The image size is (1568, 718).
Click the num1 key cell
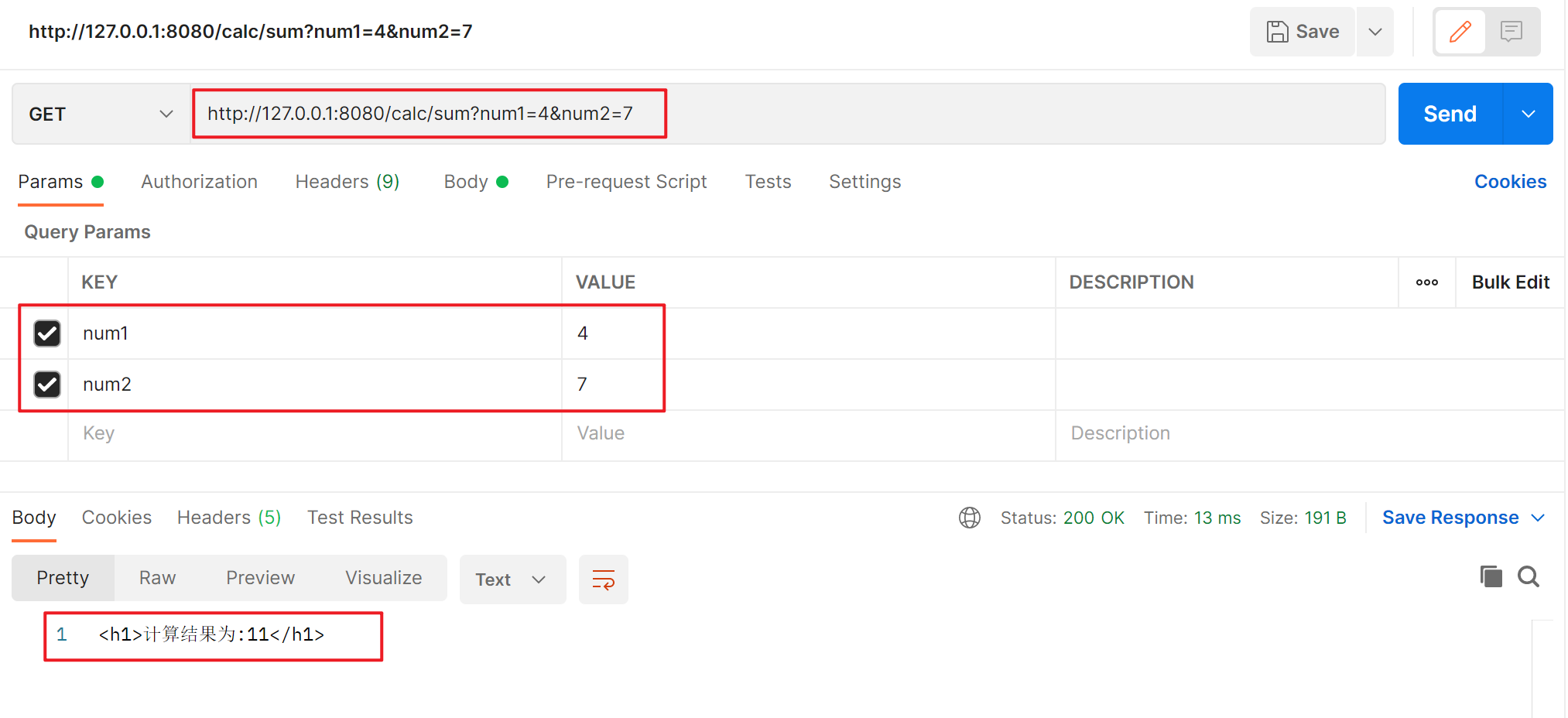point(314,333)
